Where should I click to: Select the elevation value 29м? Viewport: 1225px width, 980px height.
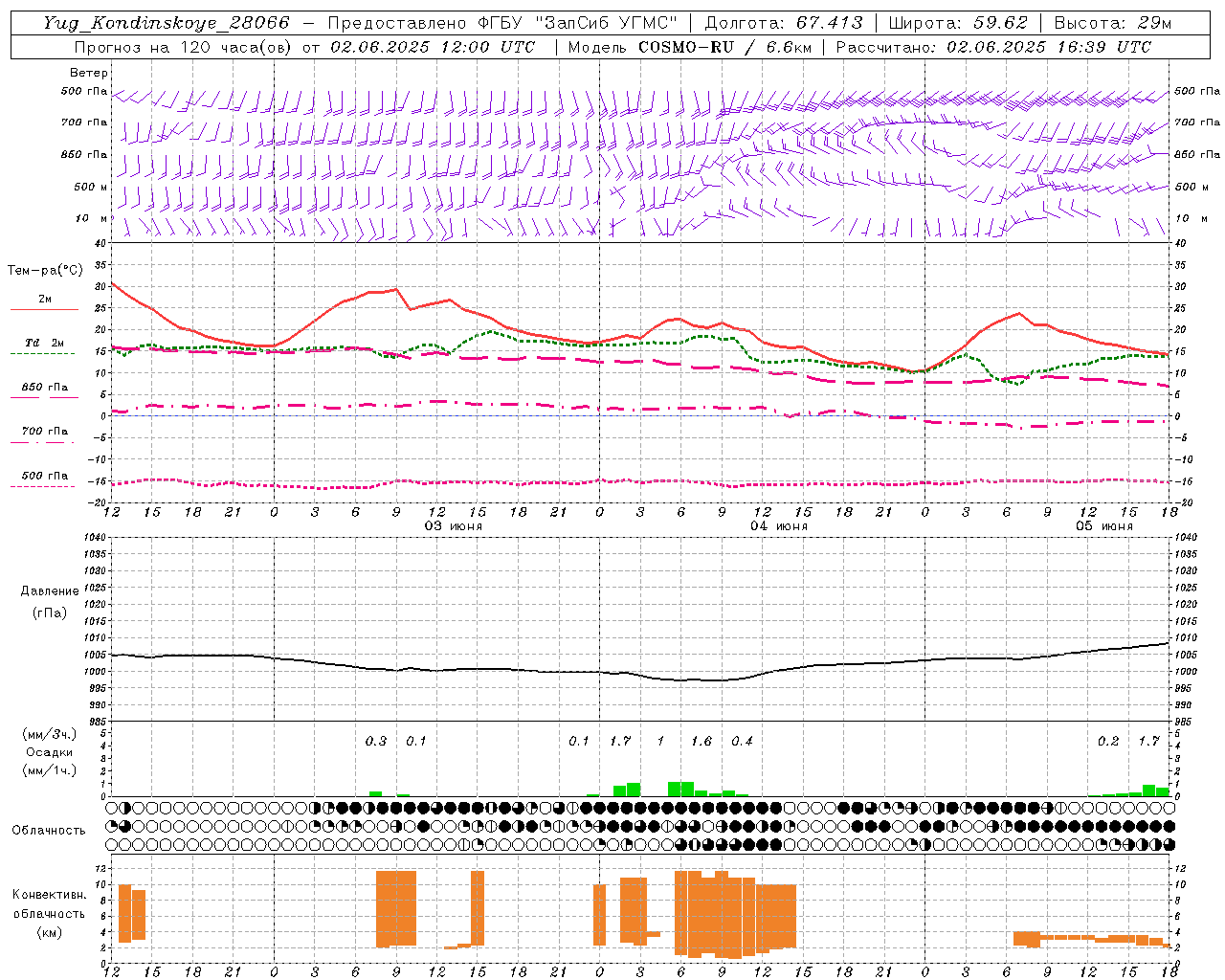point(1154,23)
